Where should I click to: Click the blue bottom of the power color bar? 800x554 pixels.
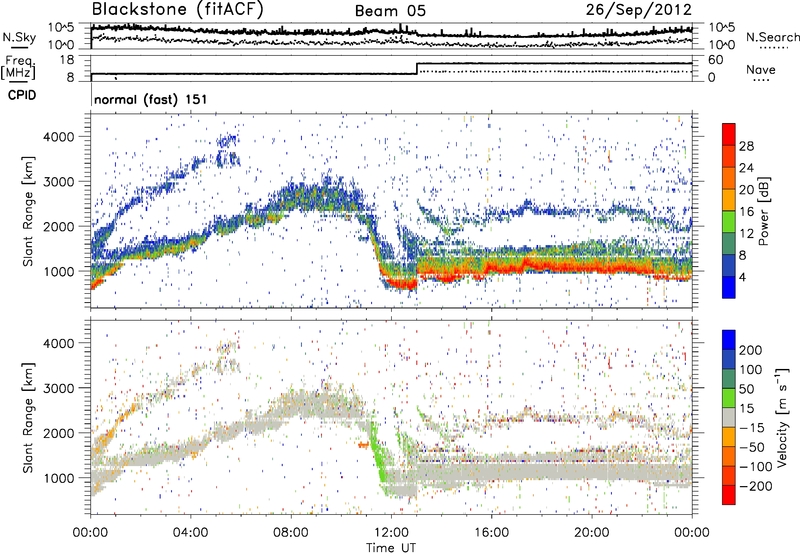(x=729, y=287)
